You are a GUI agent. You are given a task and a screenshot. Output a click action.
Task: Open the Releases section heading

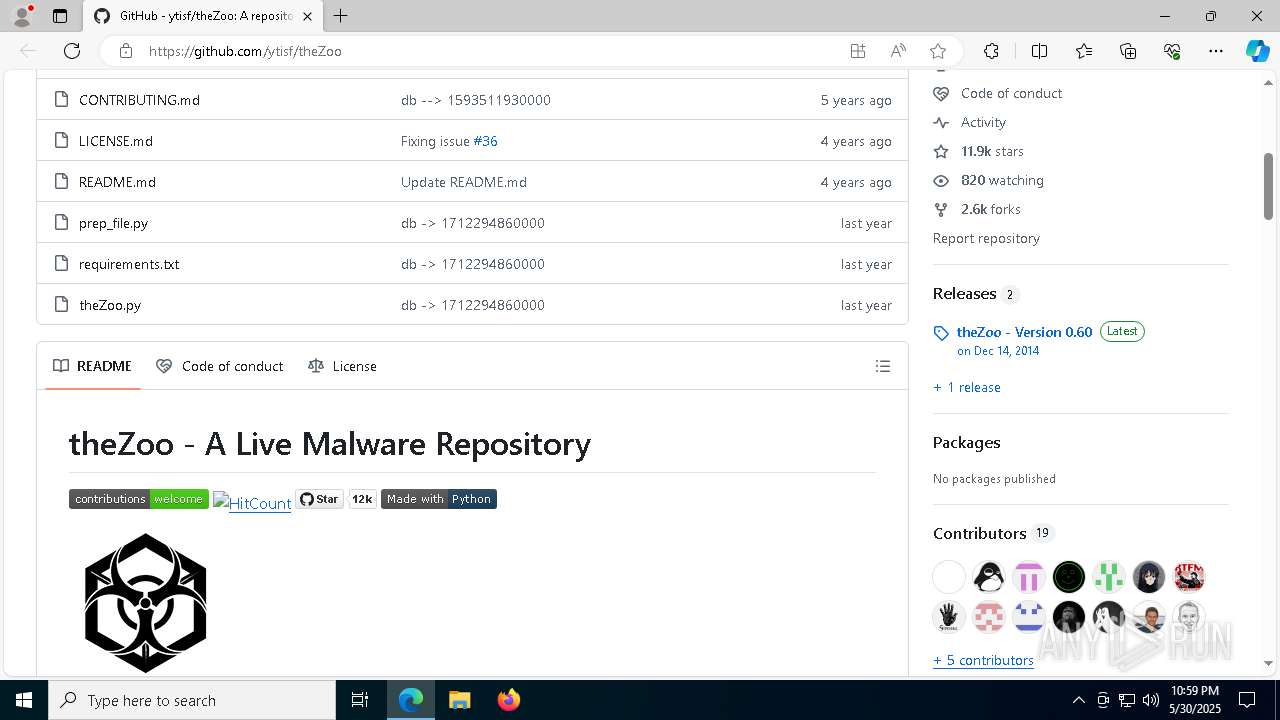[x=964, y=293]
